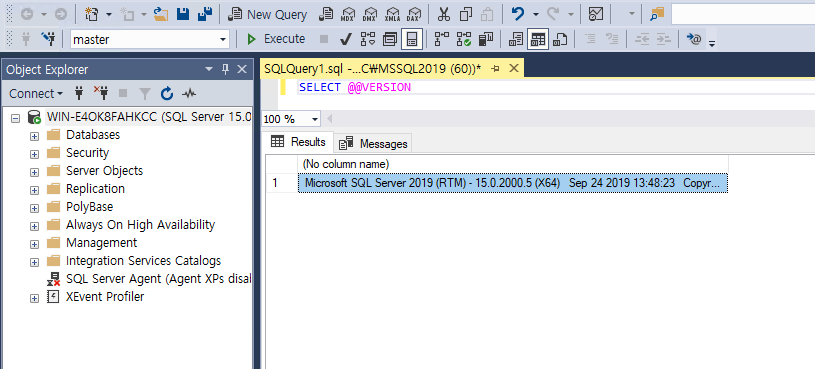This screenshot has width=815, height=369.
Task: Collapse WIN-E4OK8FAHKCC server node
Action: pos(16,118)
